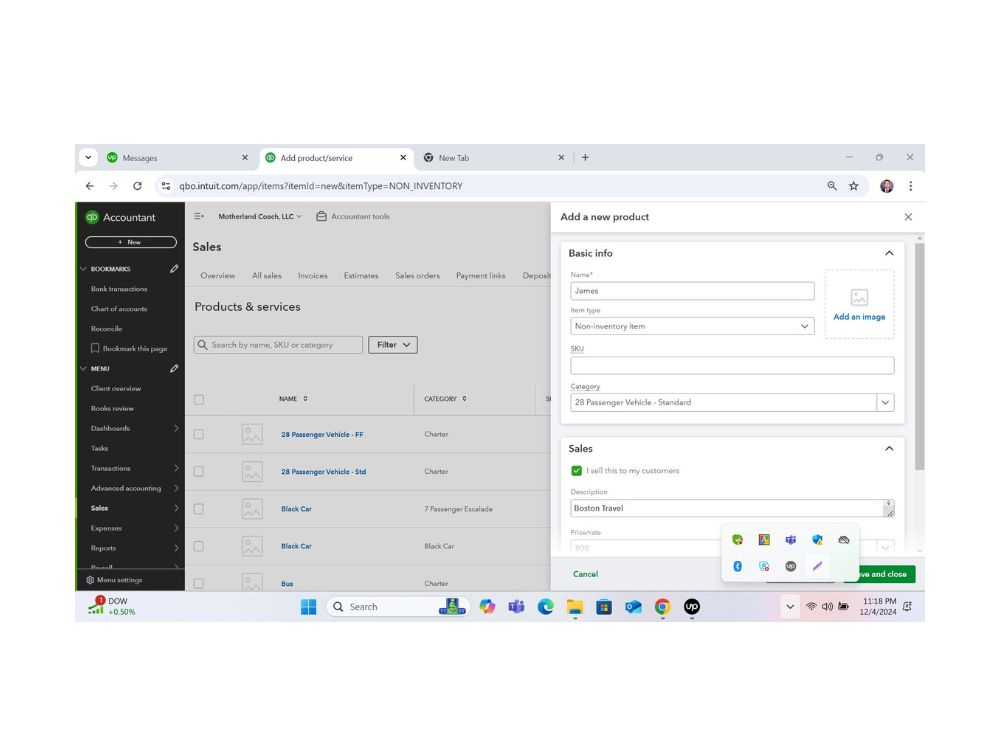Show hidden tray icons chevron
This screenshot has width=1000, height=750.
[790, 607]
